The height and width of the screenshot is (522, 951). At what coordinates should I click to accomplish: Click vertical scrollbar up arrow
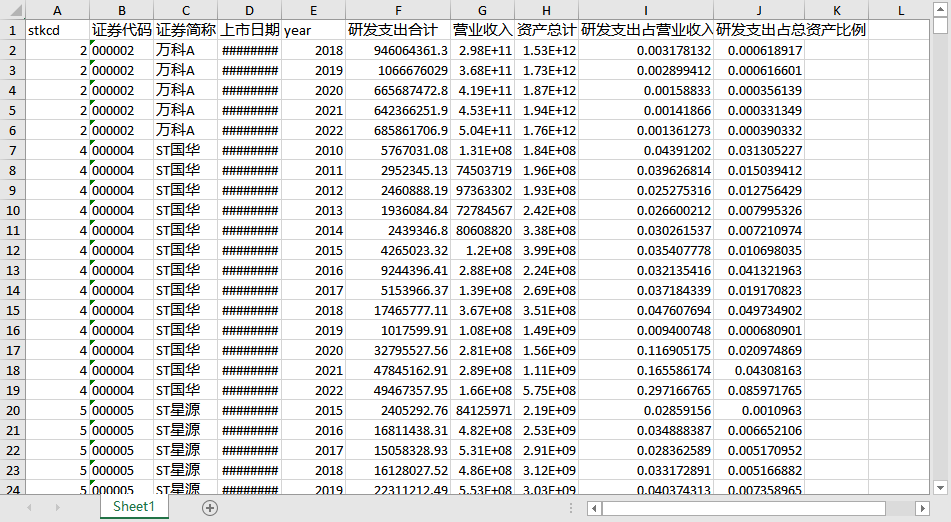click(x=940, y=9)
